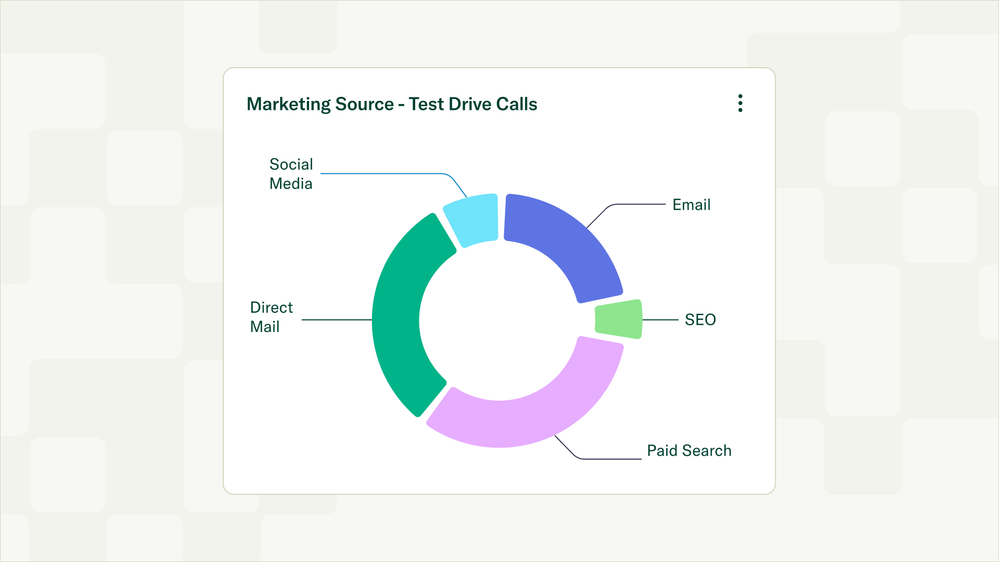Click the Paid Search label

point(689,450)
